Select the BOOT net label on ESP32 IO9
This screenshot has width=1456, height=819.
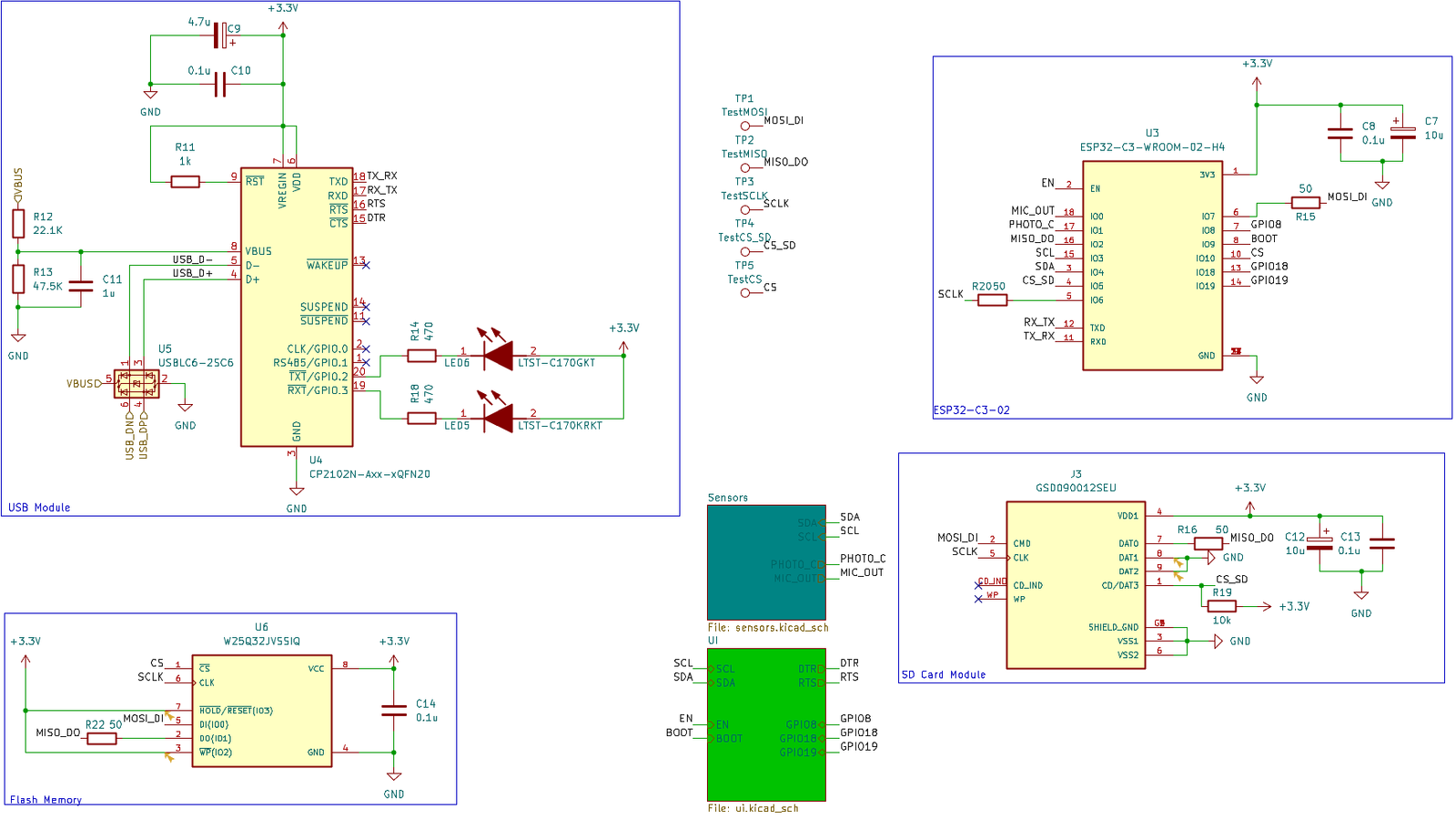click(1264, 238)
